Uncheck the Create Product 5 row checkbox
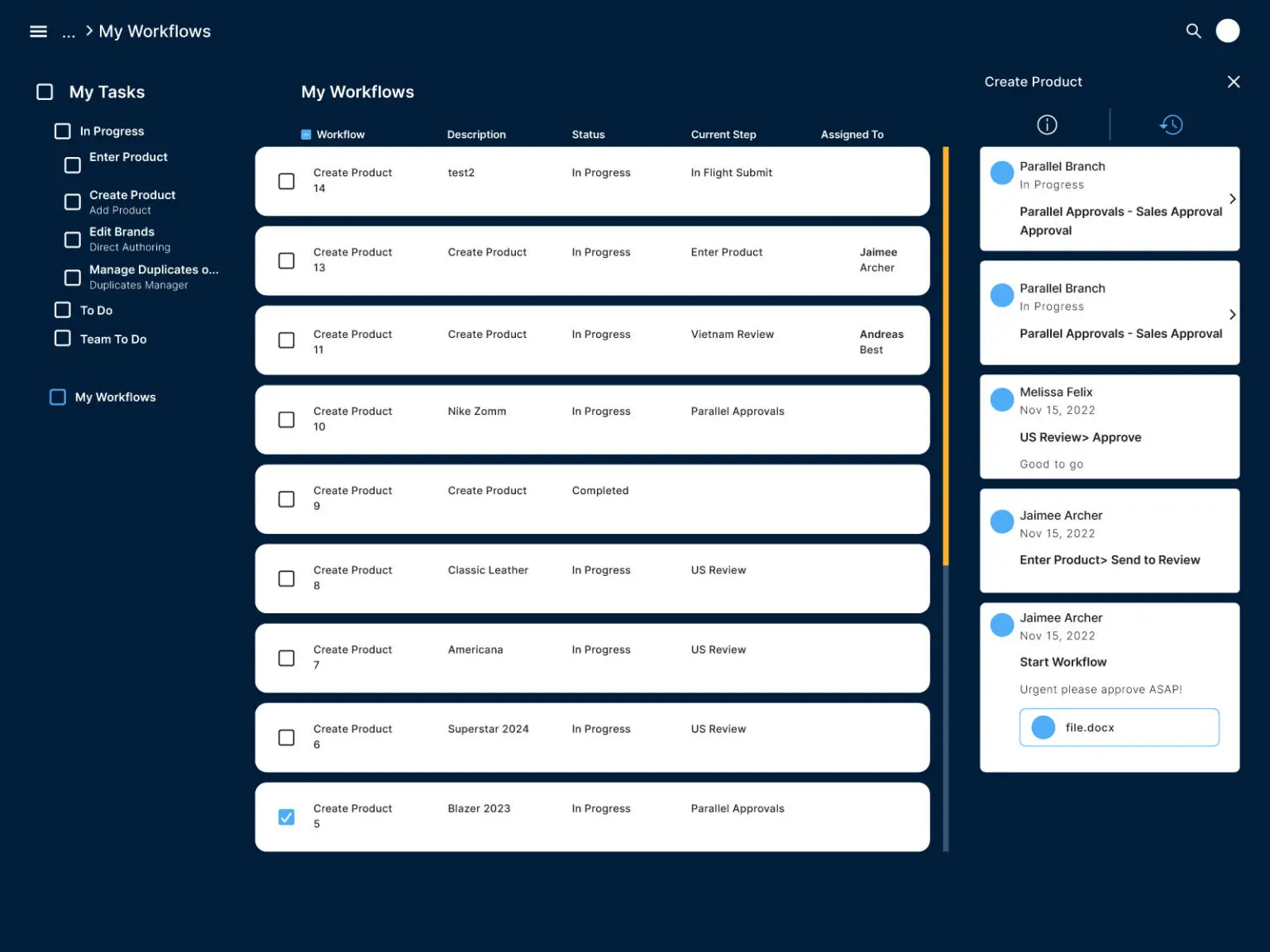The width and height of the screenshot is (1270, 952). [286, 817]
